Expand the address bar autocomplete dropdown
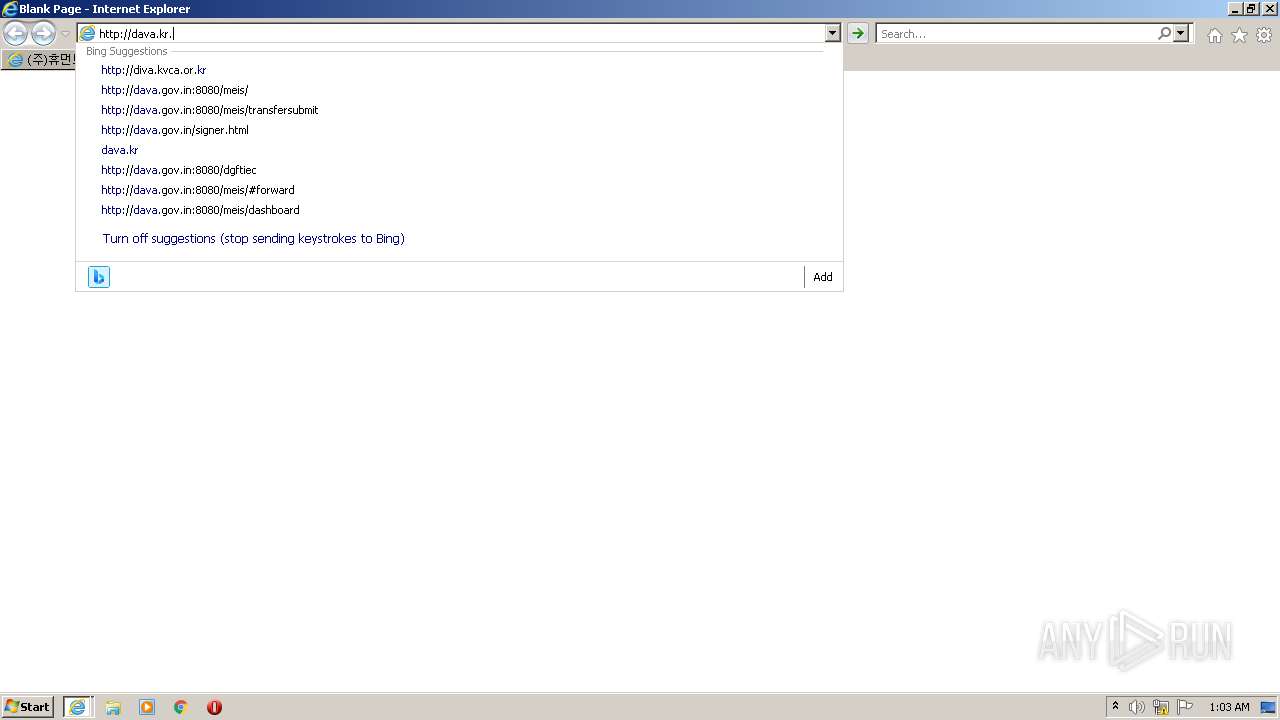Screen dimensions: 1280x720 (833, 34)
